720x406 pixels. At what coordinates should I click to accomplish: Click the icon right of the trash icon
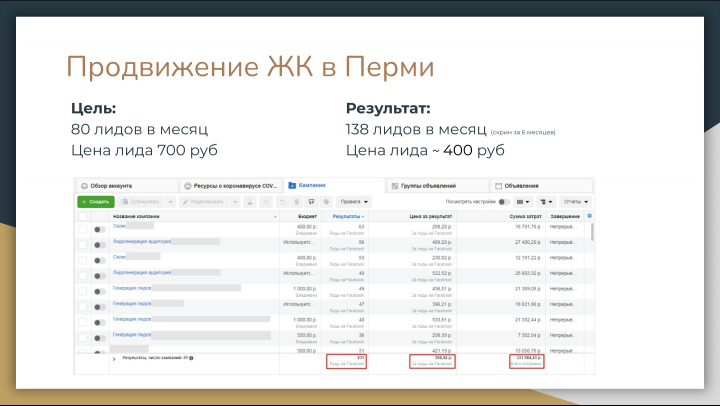coord(311,202)
